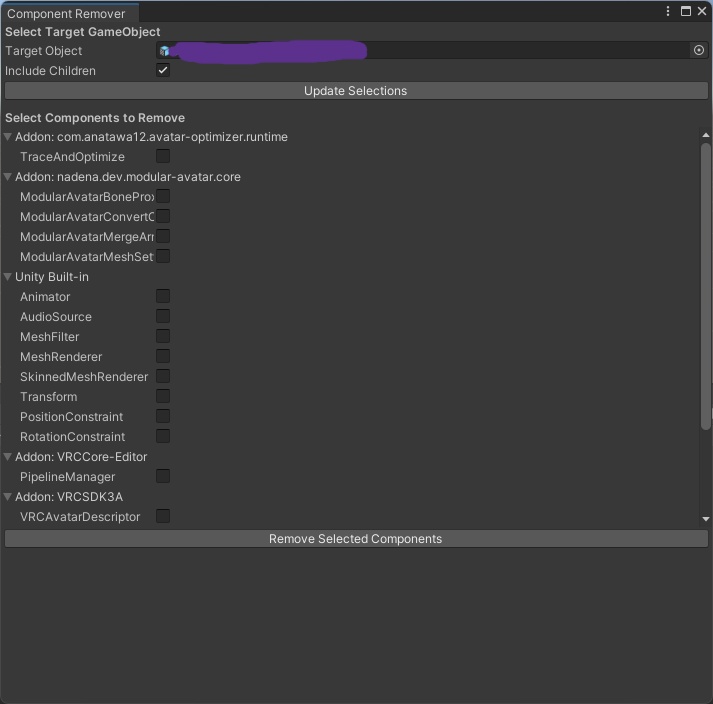
Task: Click the MeshRenderer label
Action: coord(61,357)
